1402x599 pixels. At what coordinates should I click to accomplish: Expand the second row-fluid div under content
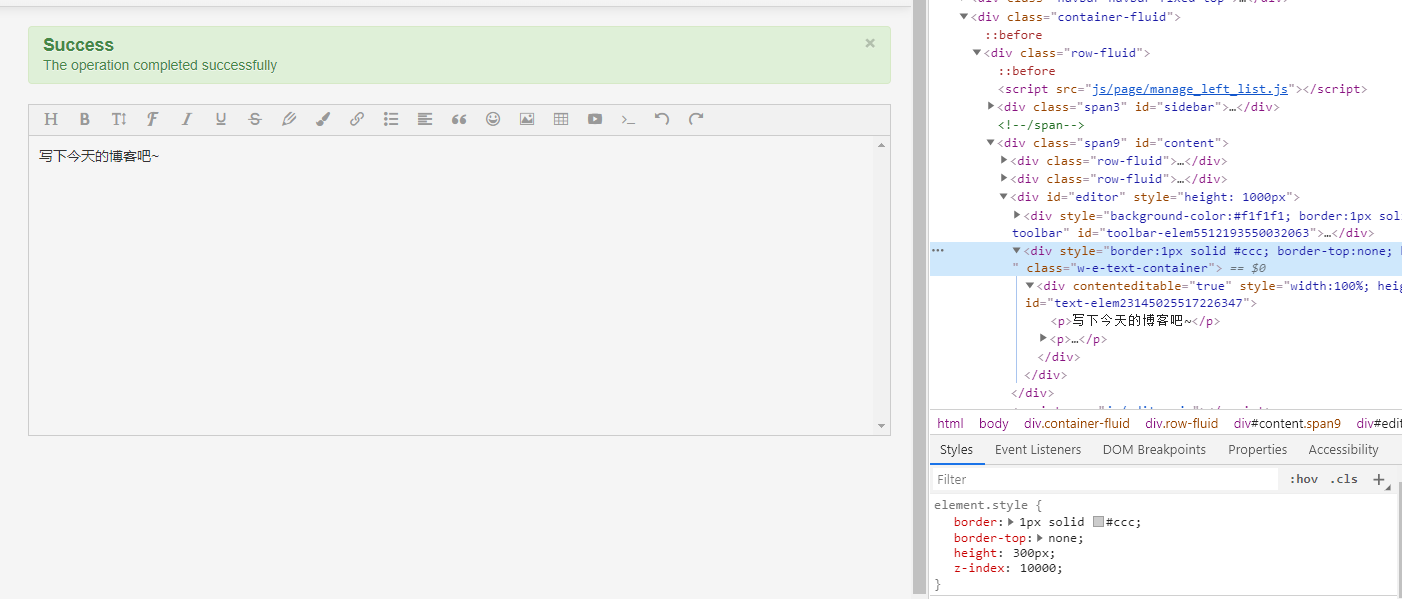(1004, 179)
